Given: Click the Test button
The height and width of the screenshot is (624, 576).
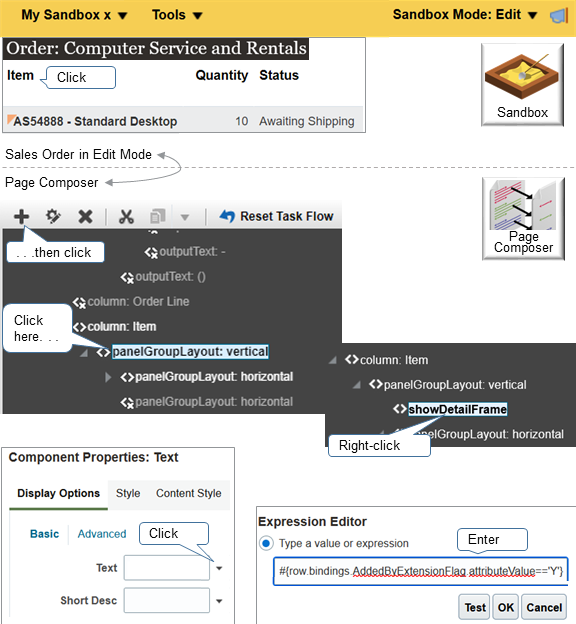Looking at the screenshot, I should click(475, 607).
